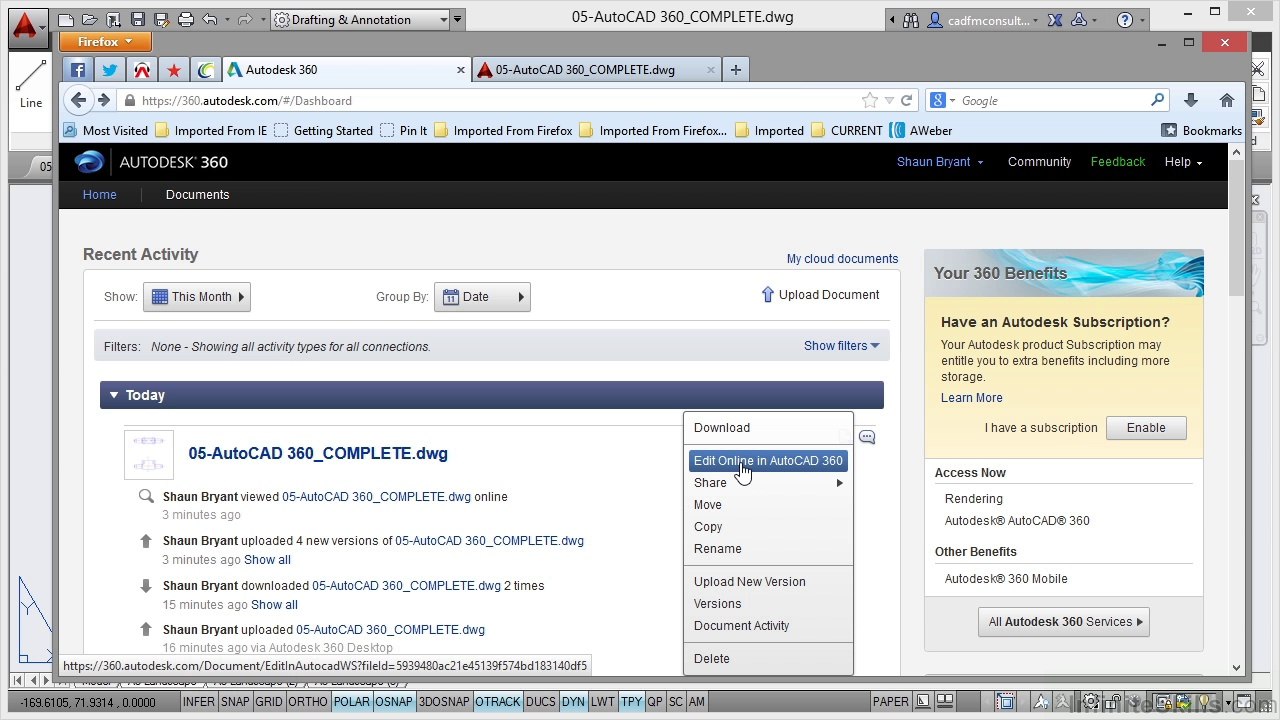The width and height of the screenshot is (1280, 720).
Task: Toggle 3DOSNAP in status bar
Action: 444,702
